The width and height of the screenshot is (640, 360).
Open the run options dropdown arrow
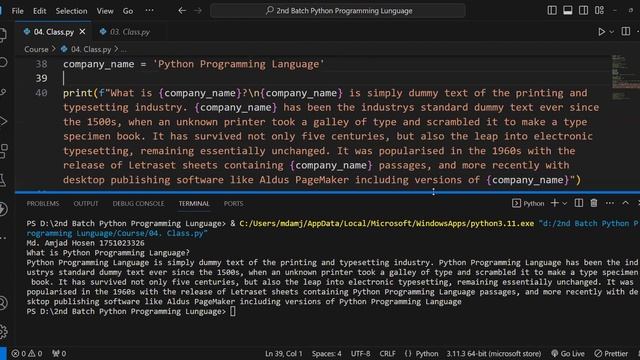[611, 32]
